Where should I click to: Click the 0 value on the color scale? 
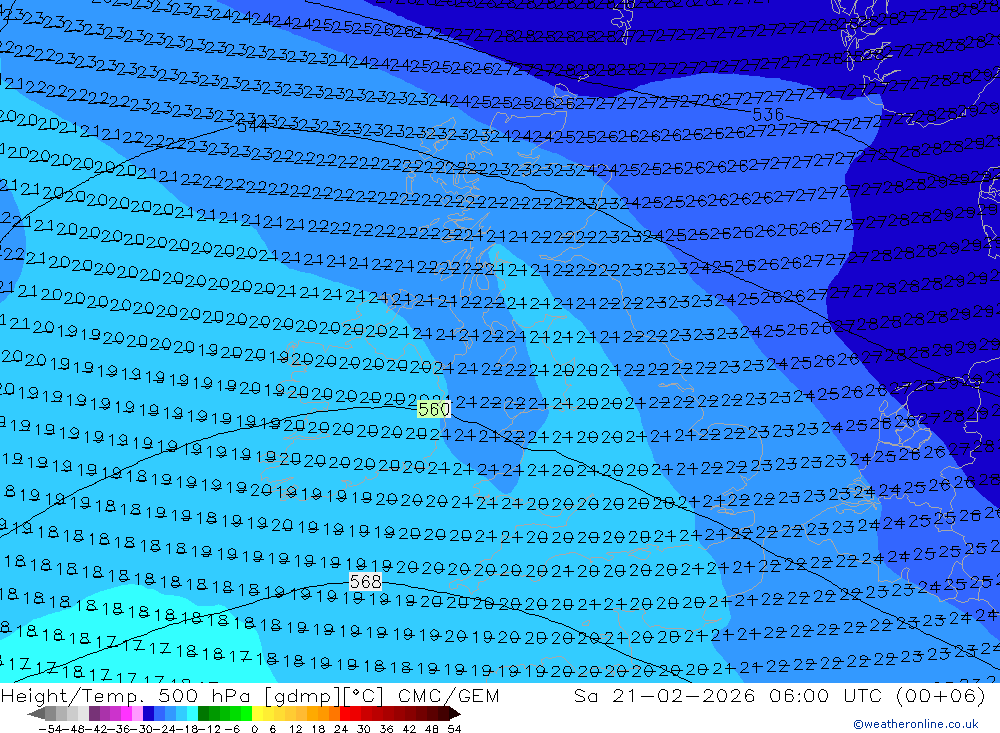point(254,729)
